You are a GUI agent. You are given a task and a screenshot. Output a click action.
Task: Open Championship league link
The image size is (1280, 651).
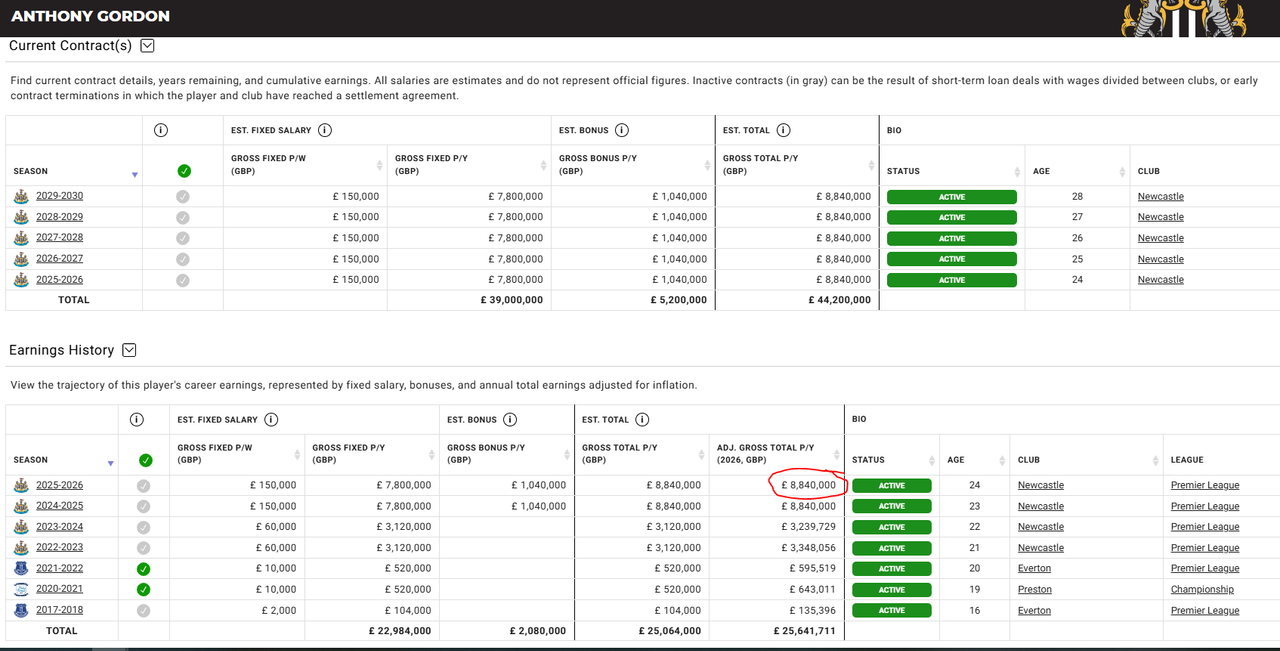(x=1202, y=590)
